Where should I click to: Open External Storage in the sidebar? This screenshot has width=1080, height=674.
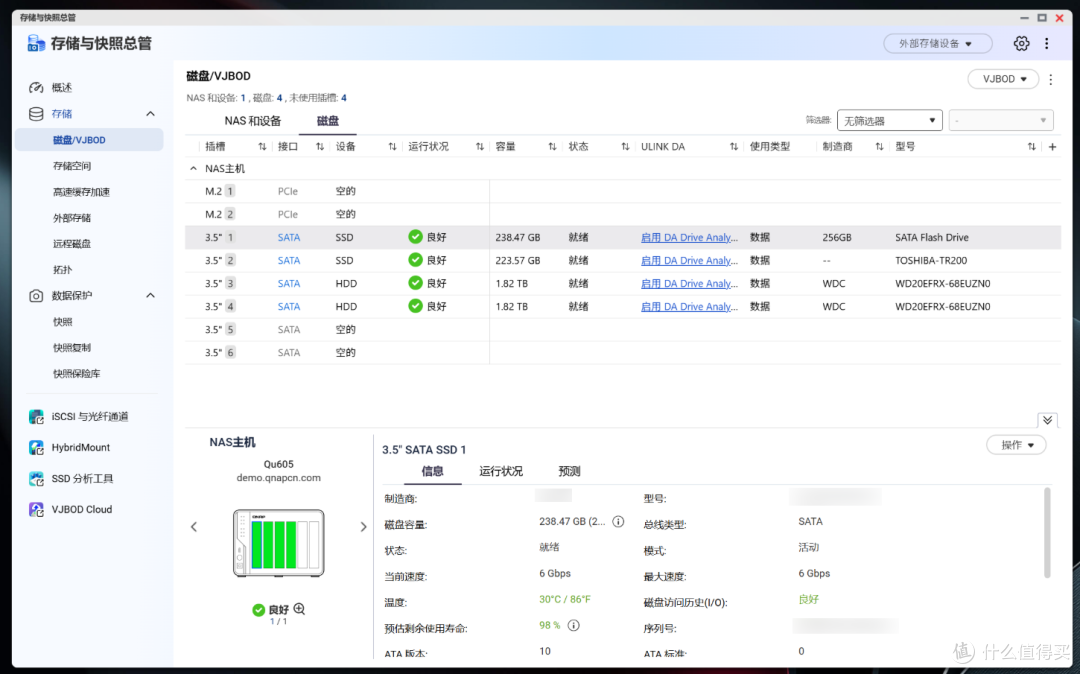(x=72, y=218)
